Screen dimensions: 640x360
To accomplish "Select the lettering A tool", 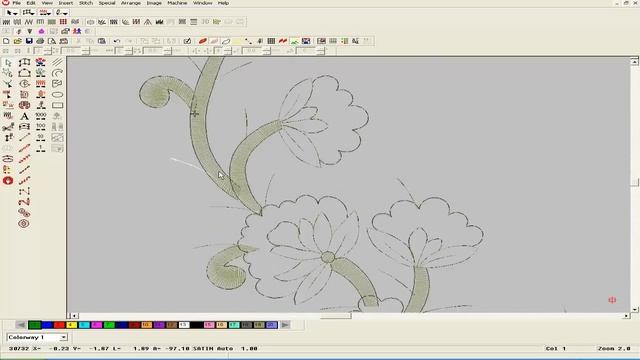I will click(24, 116).
